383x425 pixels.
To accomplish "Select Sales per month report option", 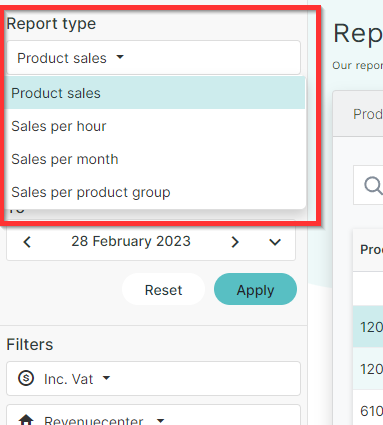I will click(155, 159).
